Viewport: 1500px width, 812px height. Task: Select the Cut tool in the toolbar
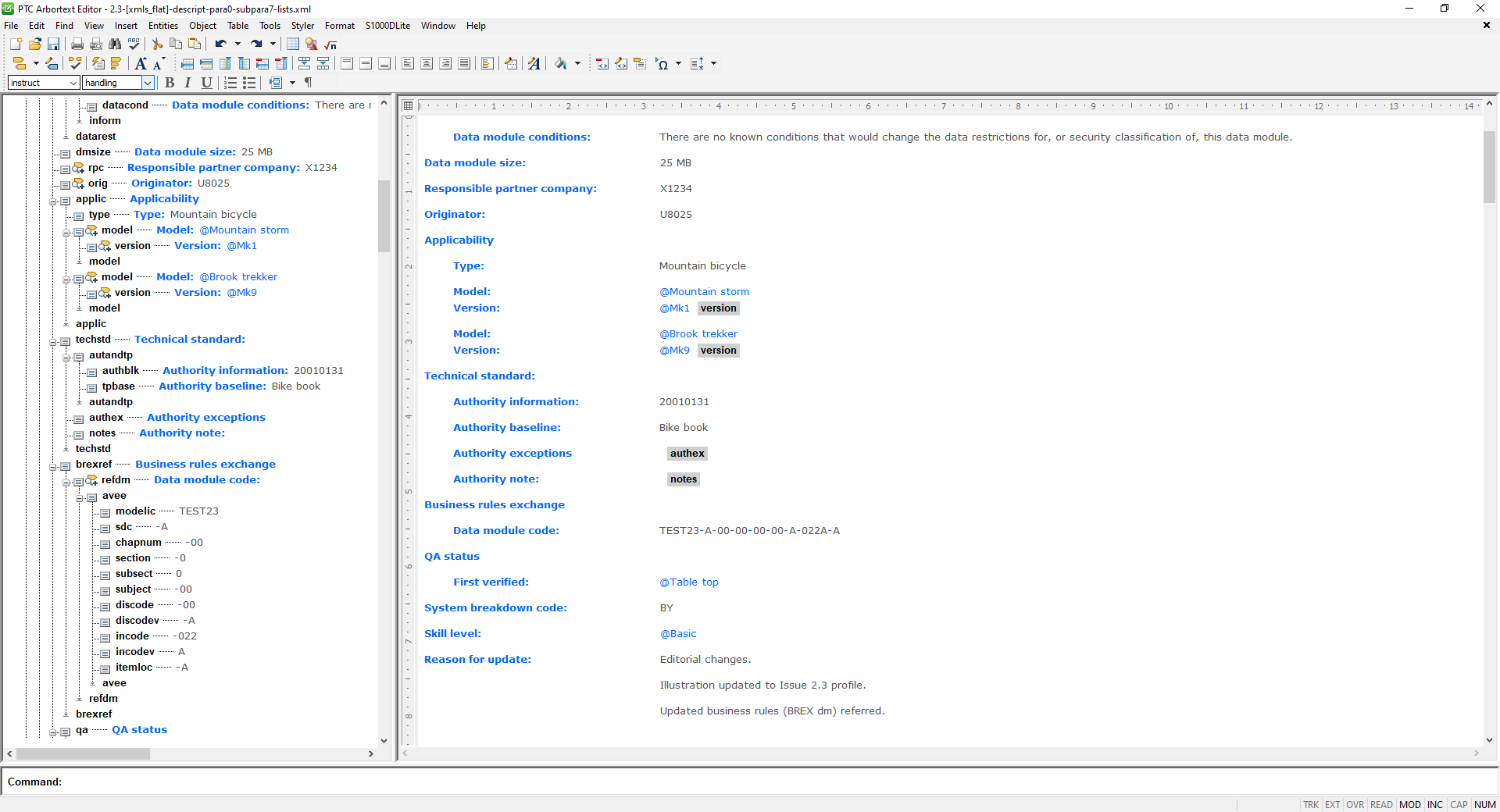click(x=156, y=45)
